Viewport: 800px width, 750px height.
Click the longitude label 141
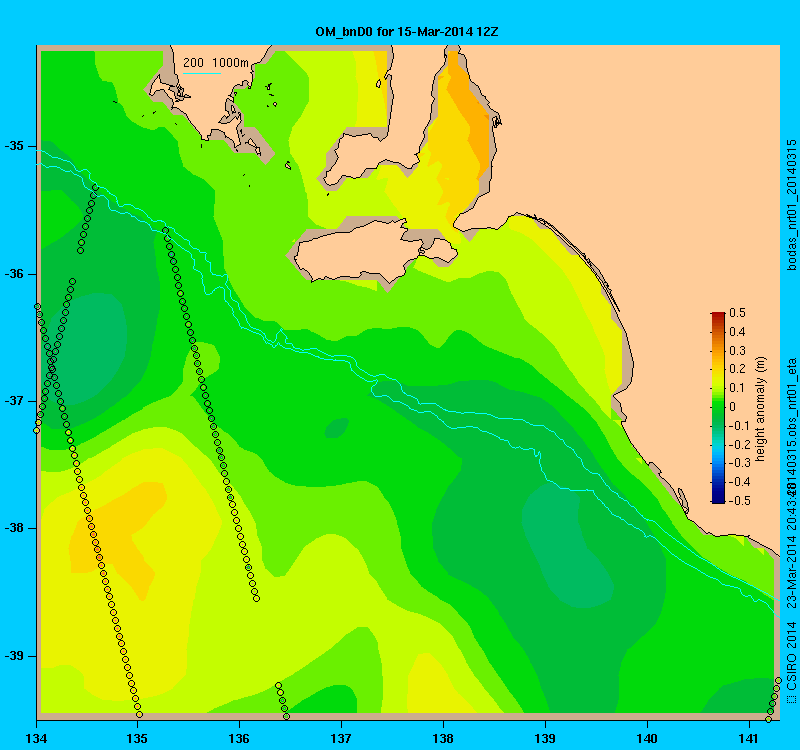pyautogui.click(x=749, y=737)
